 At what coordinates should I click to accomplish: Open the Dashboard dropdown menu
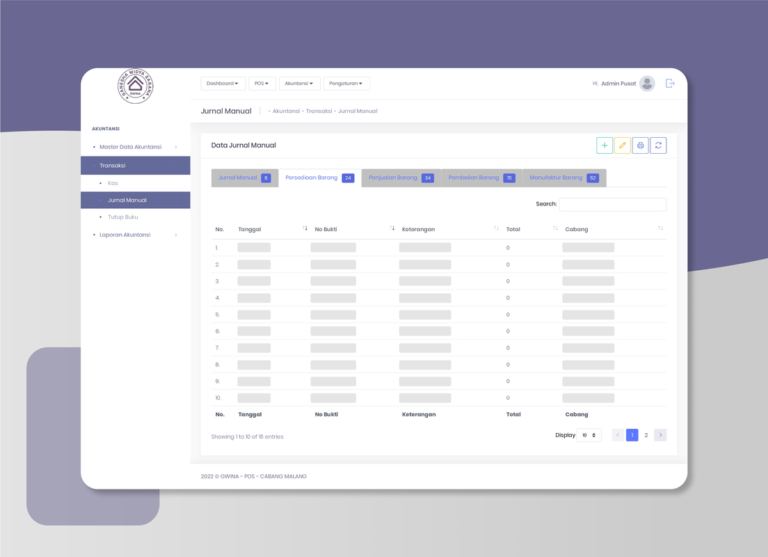(x=223, y=84)
